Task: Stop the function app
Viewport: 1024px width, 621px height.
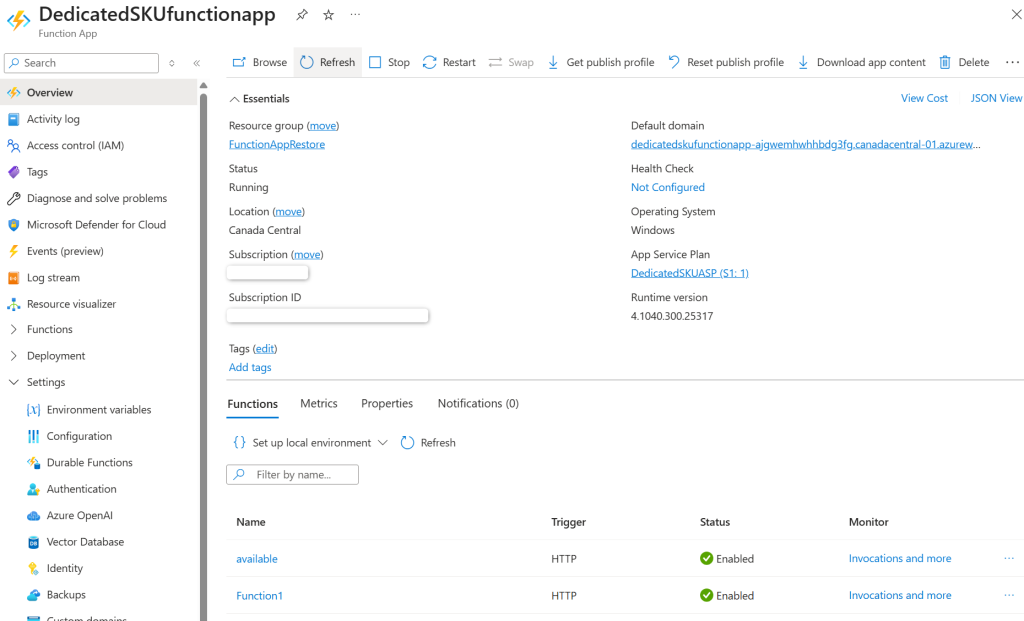Action: [389, 62]
